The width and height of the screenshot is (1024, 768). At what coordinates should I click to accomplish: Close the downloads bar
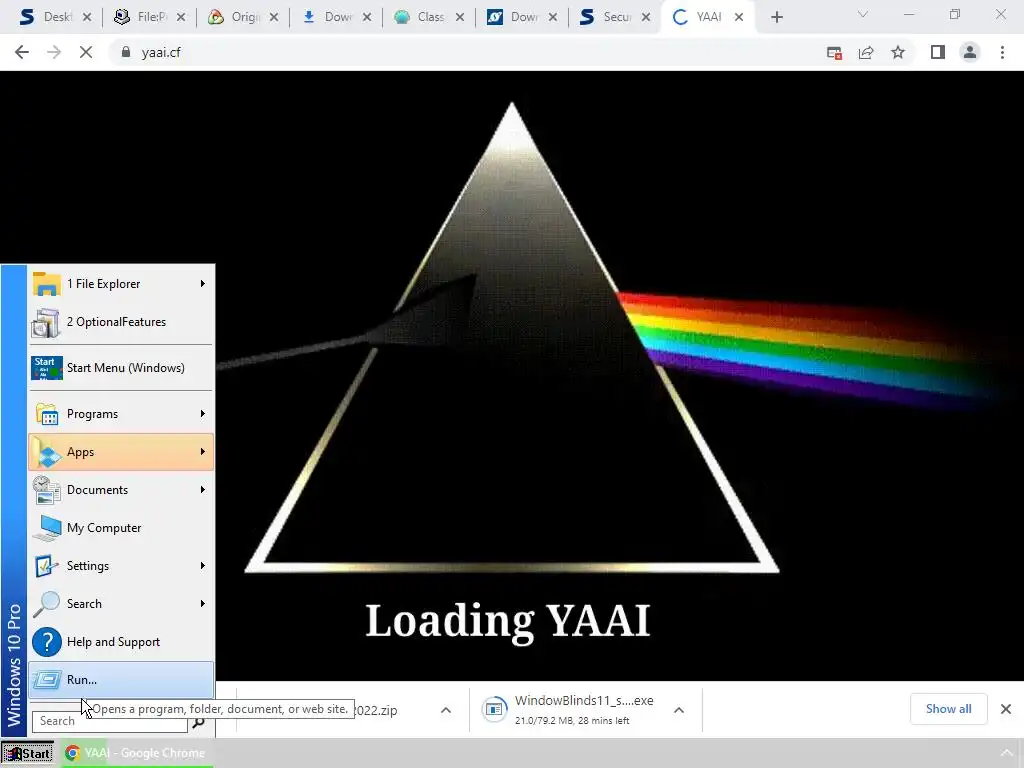[1006, 709]
